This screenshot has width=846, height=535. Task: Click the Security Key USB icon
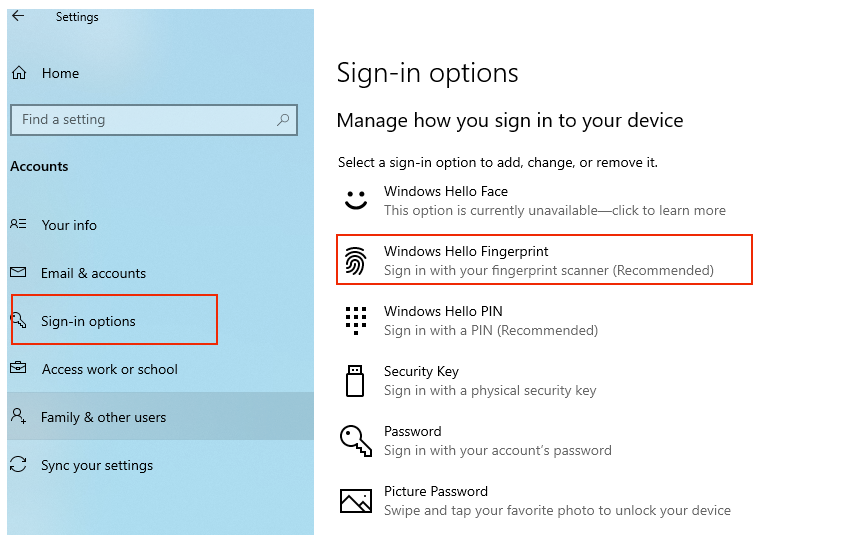354,381
